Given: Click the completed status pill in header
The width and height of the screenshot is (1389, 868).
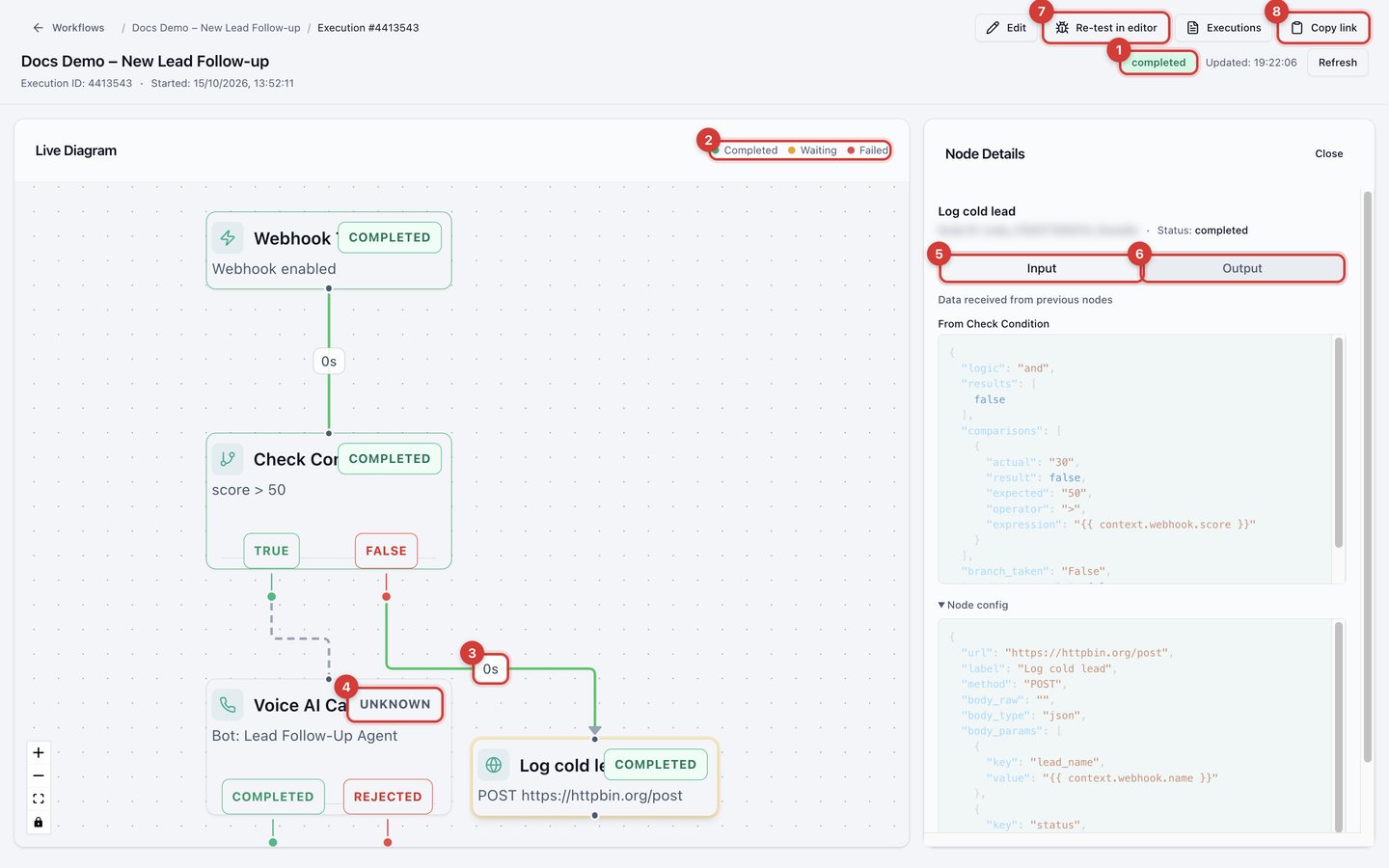Looking at the screenshot, I should click(1158, 63).
